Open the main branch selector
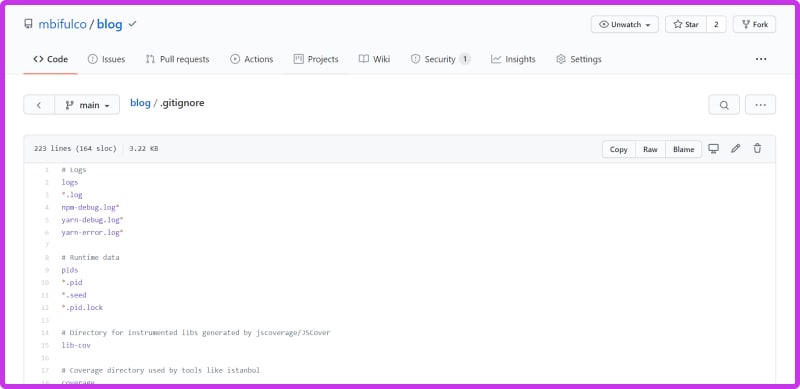Image resolution: width=800 pixels, height=389 pixels. pyautogui.click(x=87, y=105)
